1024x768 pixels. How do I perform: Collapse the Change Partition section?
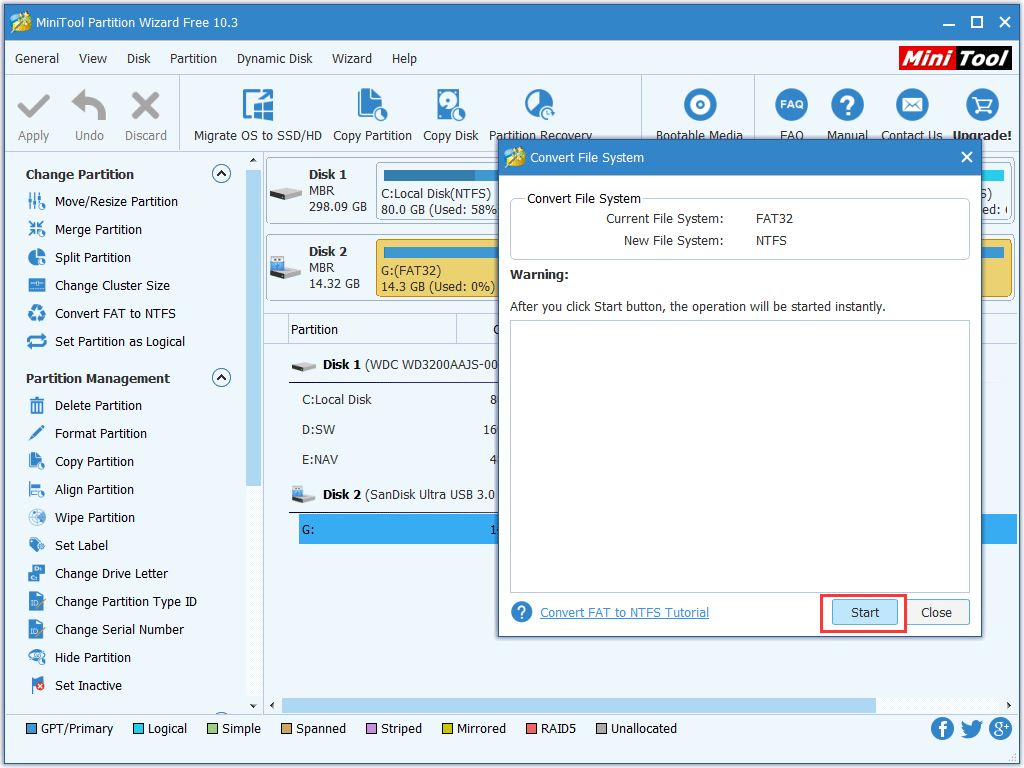tap(221, 174)
